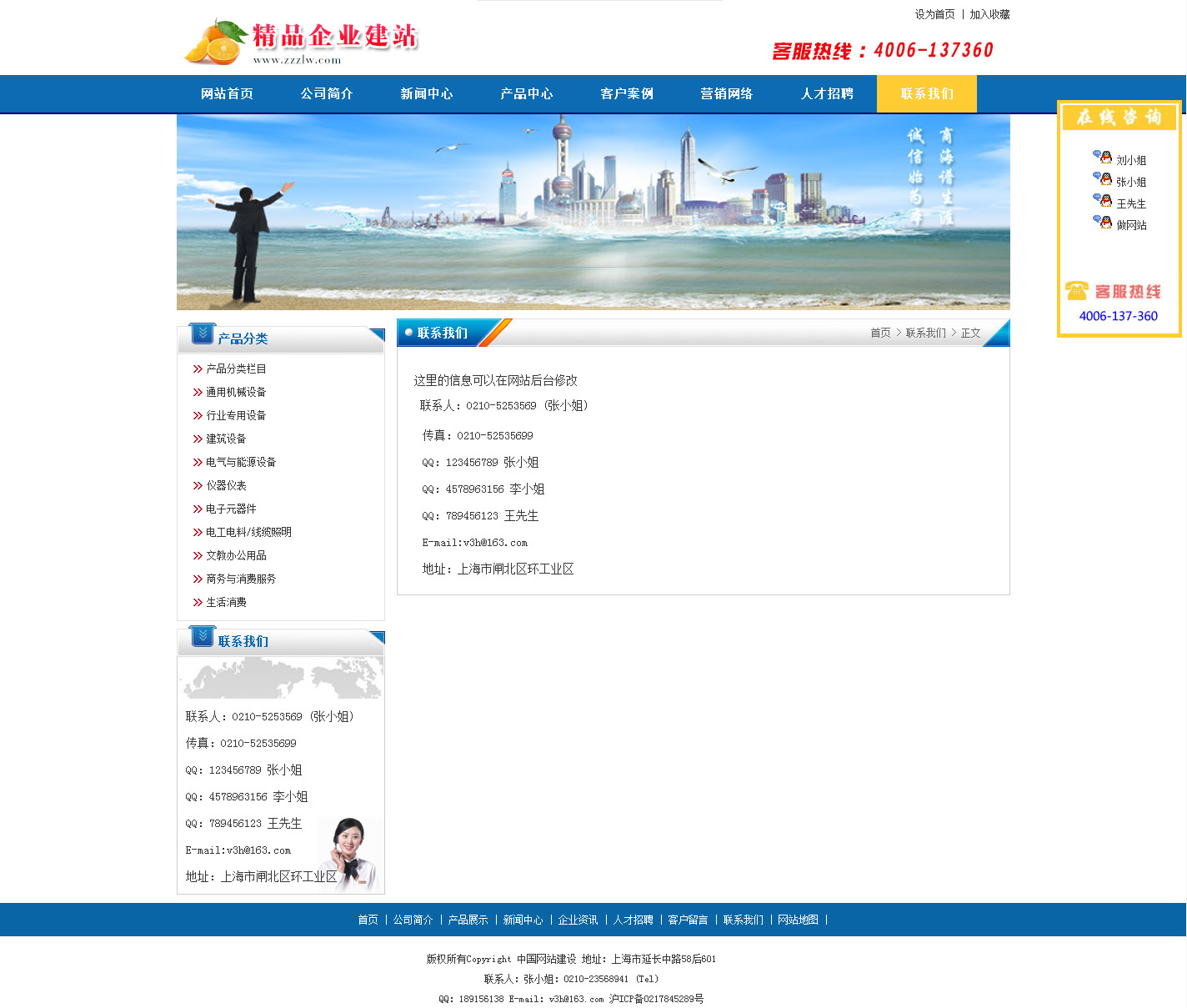Viewport: 1187px width, 1008px height.
Task: Click the orange fruit site logo
Action: (215, 43)
